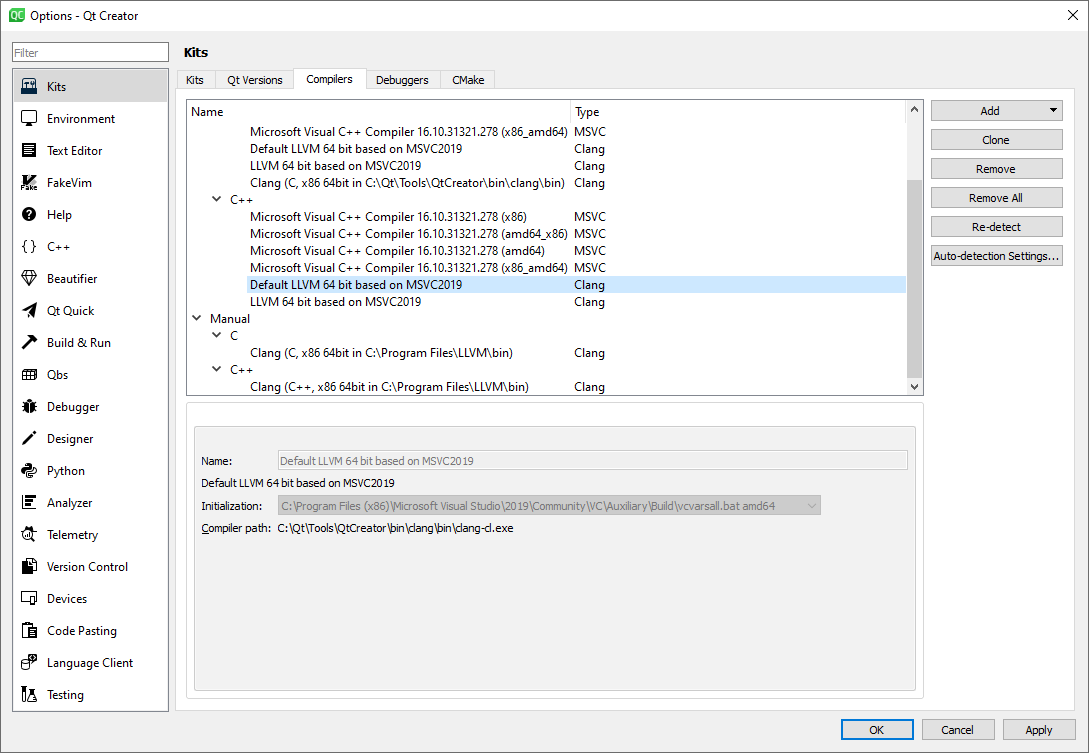
Task: Collapse the Manual C++ compilers node
Action: click(x=217, y=369)
